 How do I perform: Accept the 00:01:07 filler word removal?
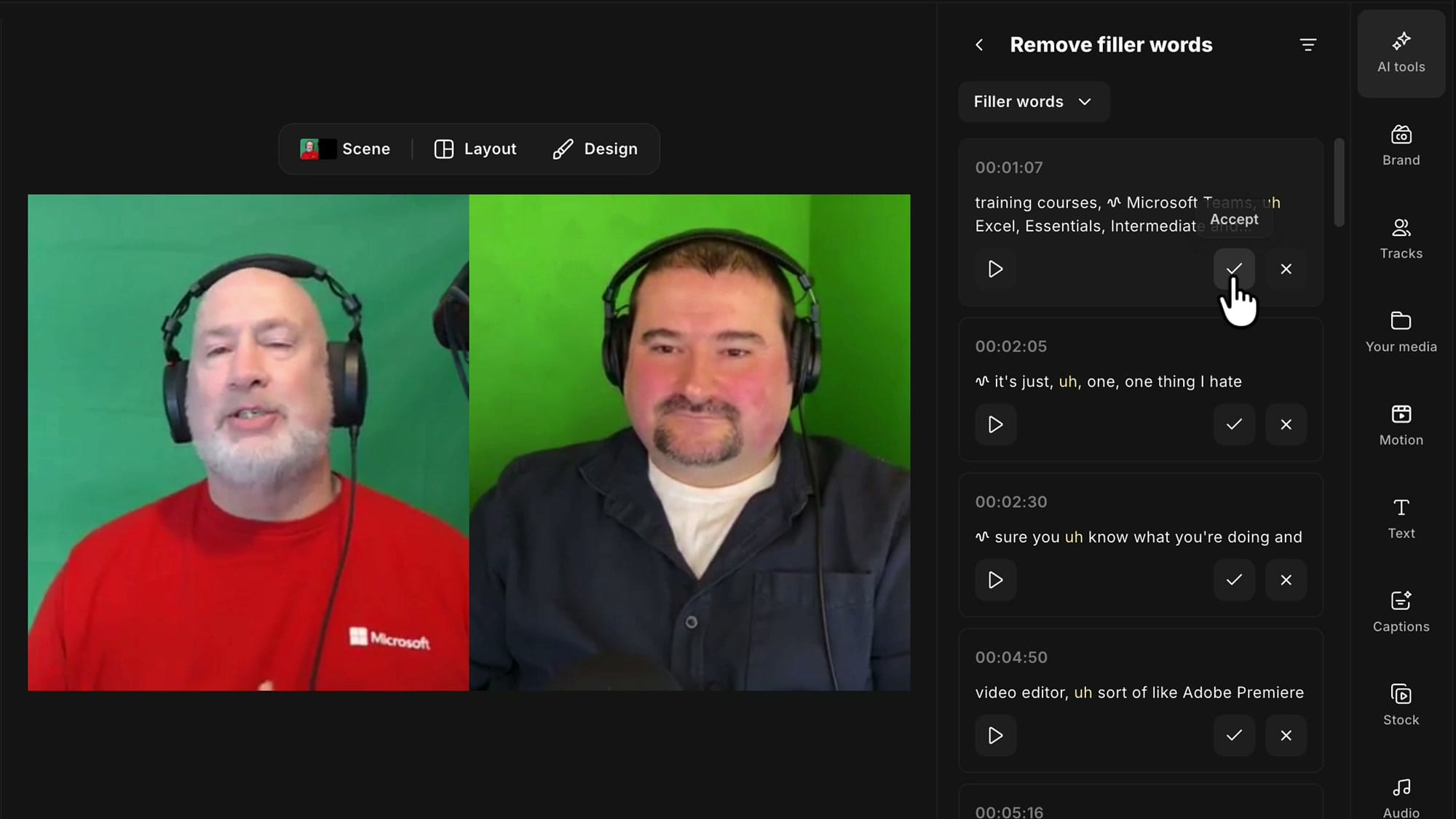pyautogui.click(x=1234, y=269)
